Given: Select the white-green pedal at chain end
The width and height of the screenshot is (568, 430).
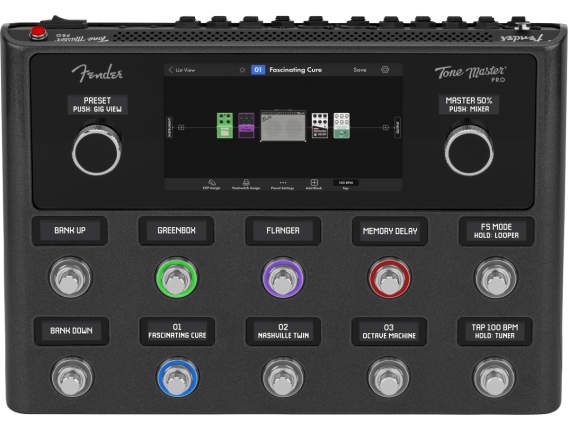Looking at the screenshot, I should pos(342,125).
